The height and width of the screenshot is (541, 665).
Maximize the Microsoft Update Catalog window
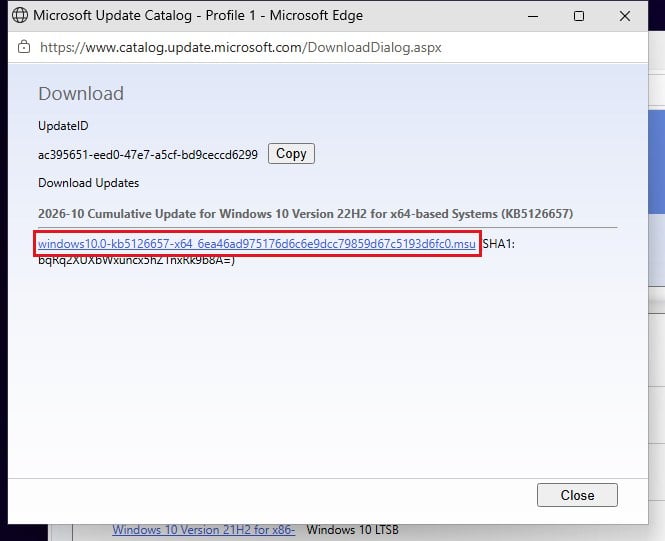(579, 16)
